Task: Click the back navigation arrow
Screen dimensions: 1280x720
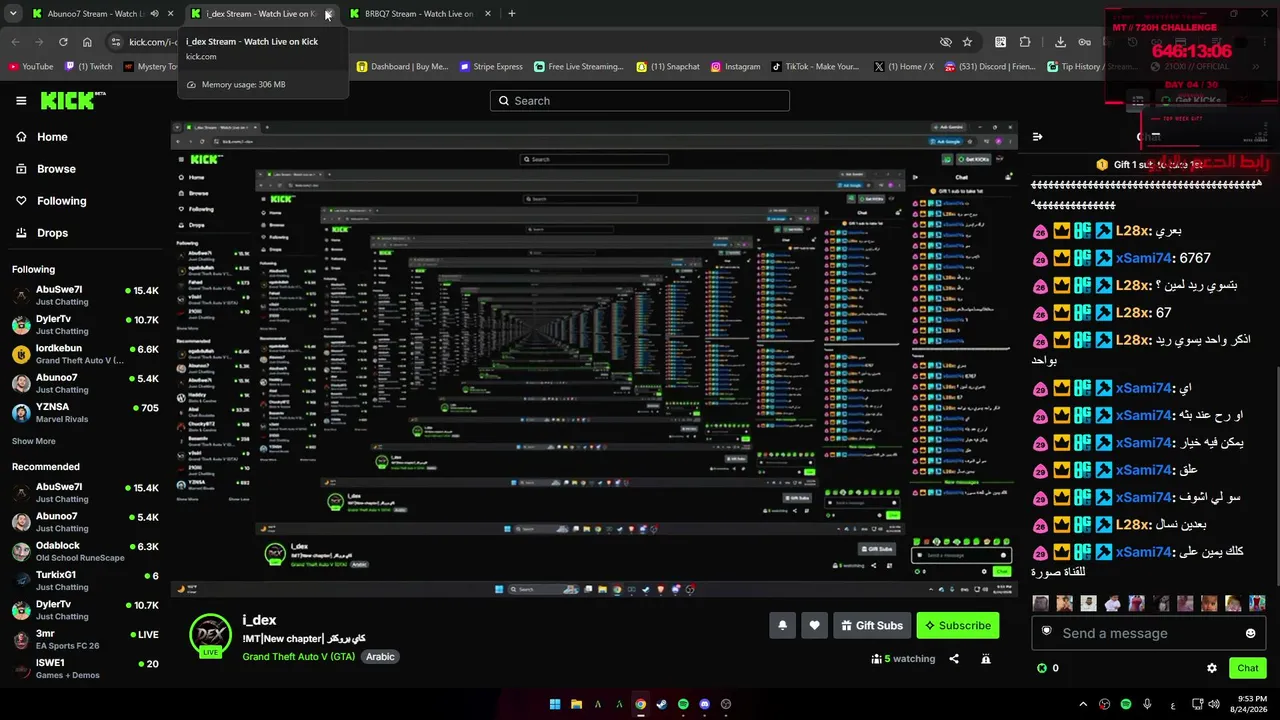Action: point(15,42)
